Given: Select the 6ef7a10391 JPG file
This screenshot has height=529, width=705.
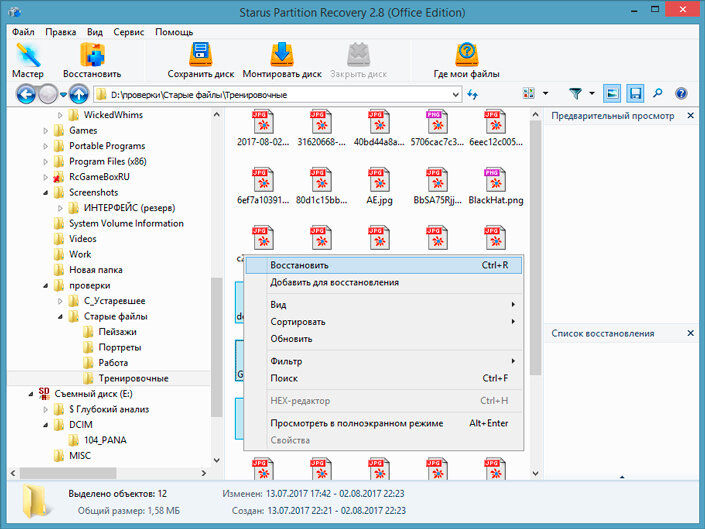Looking at the screenshot, I should tap(263, 187).
